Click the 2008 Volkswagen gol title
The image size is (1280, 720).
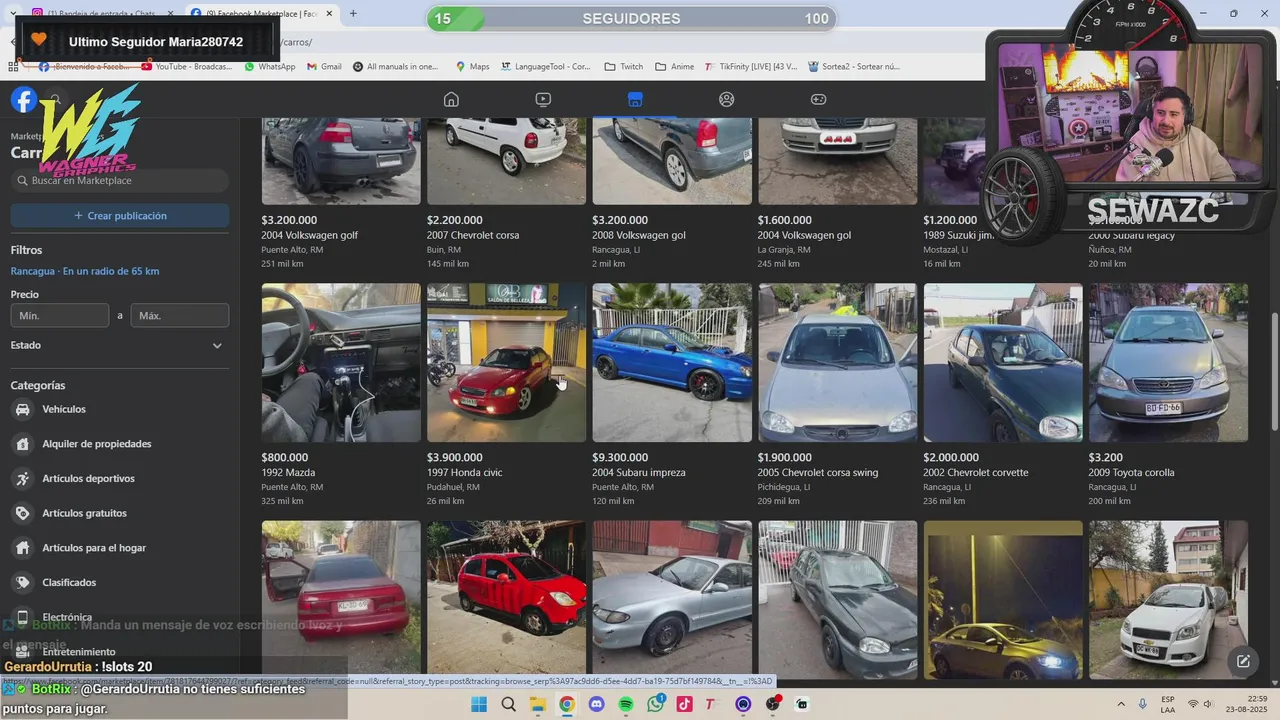pos(637,236)
